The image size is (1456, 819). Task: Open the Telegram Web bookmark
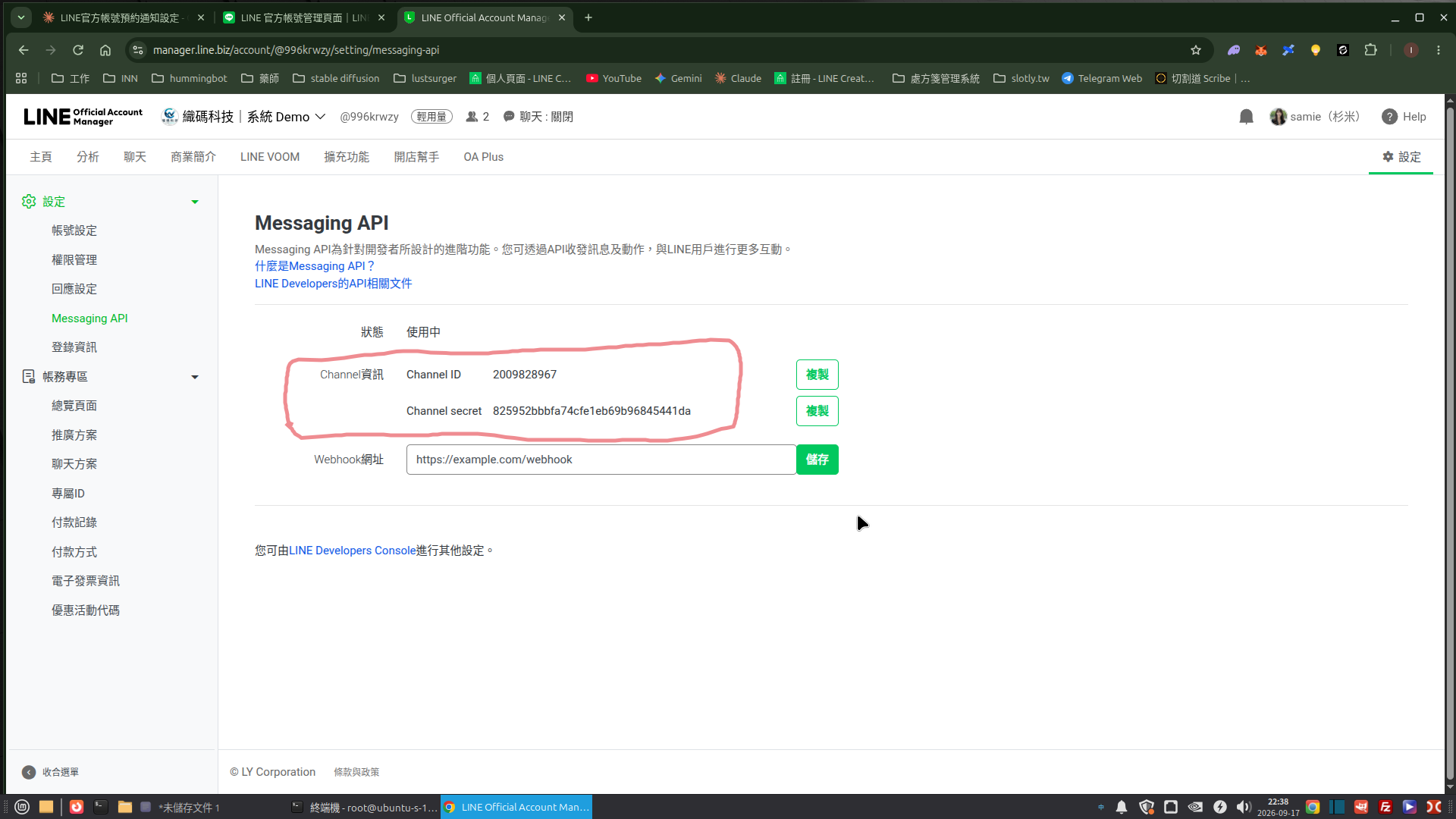point(1102,78)
